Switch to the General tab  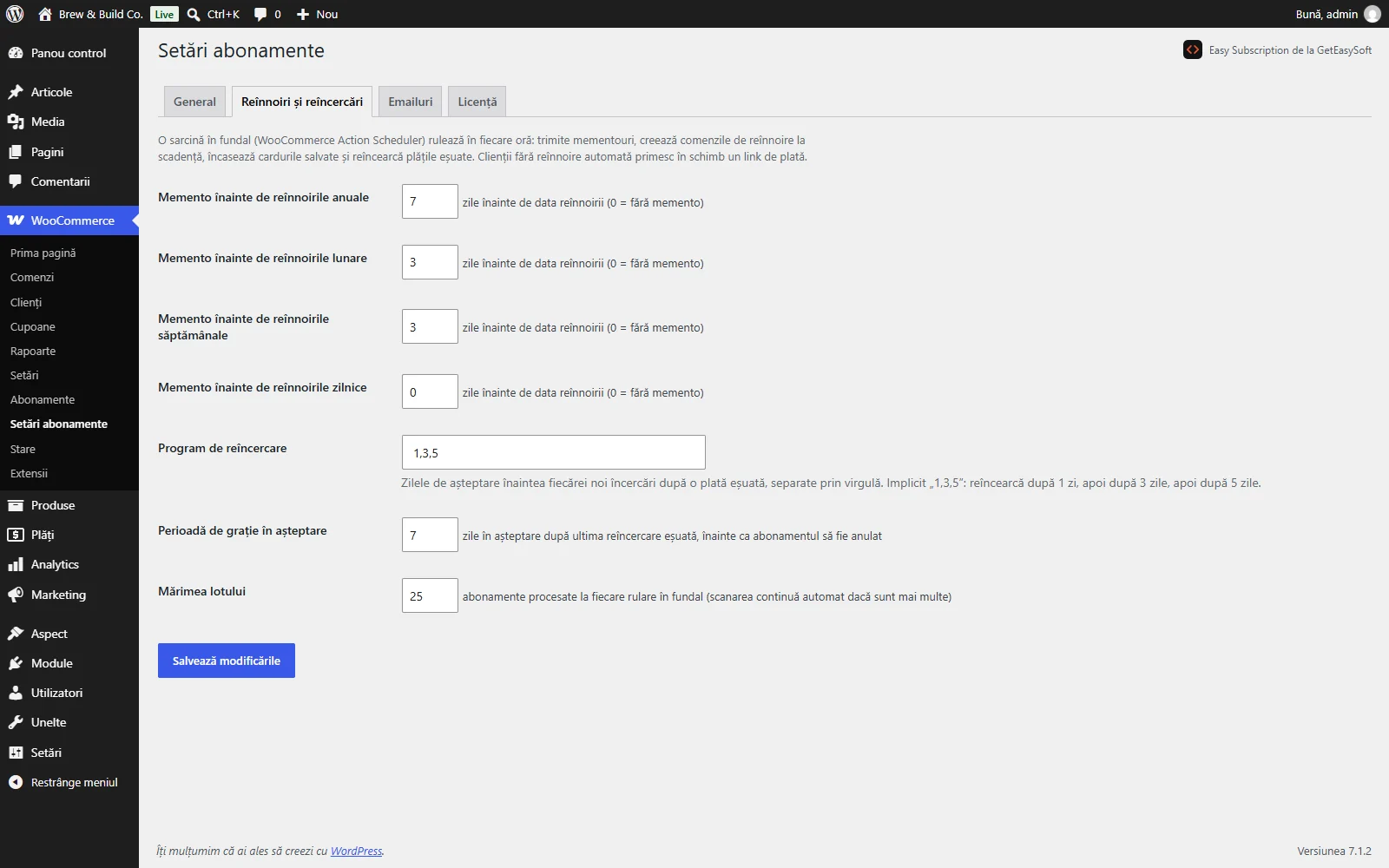coord(194,102)
